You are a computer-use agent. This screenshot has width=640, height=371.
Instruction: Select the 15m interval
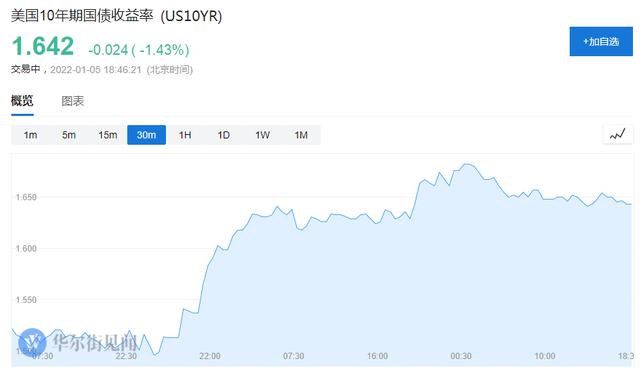(108, 135)
